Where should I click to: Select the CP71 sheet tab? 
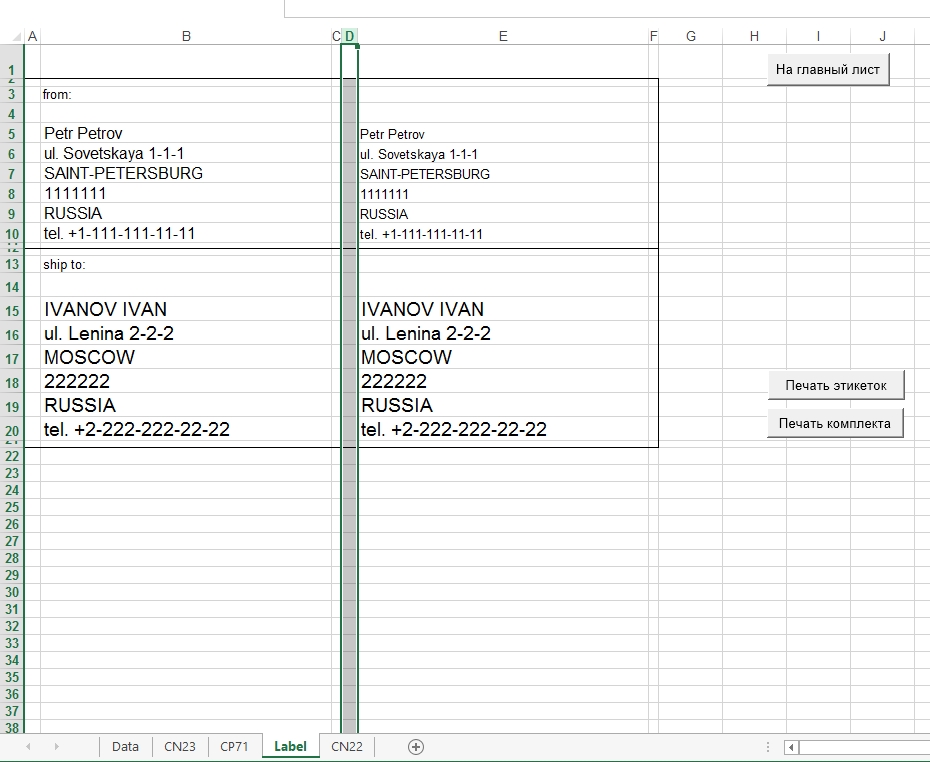(234, 747)
